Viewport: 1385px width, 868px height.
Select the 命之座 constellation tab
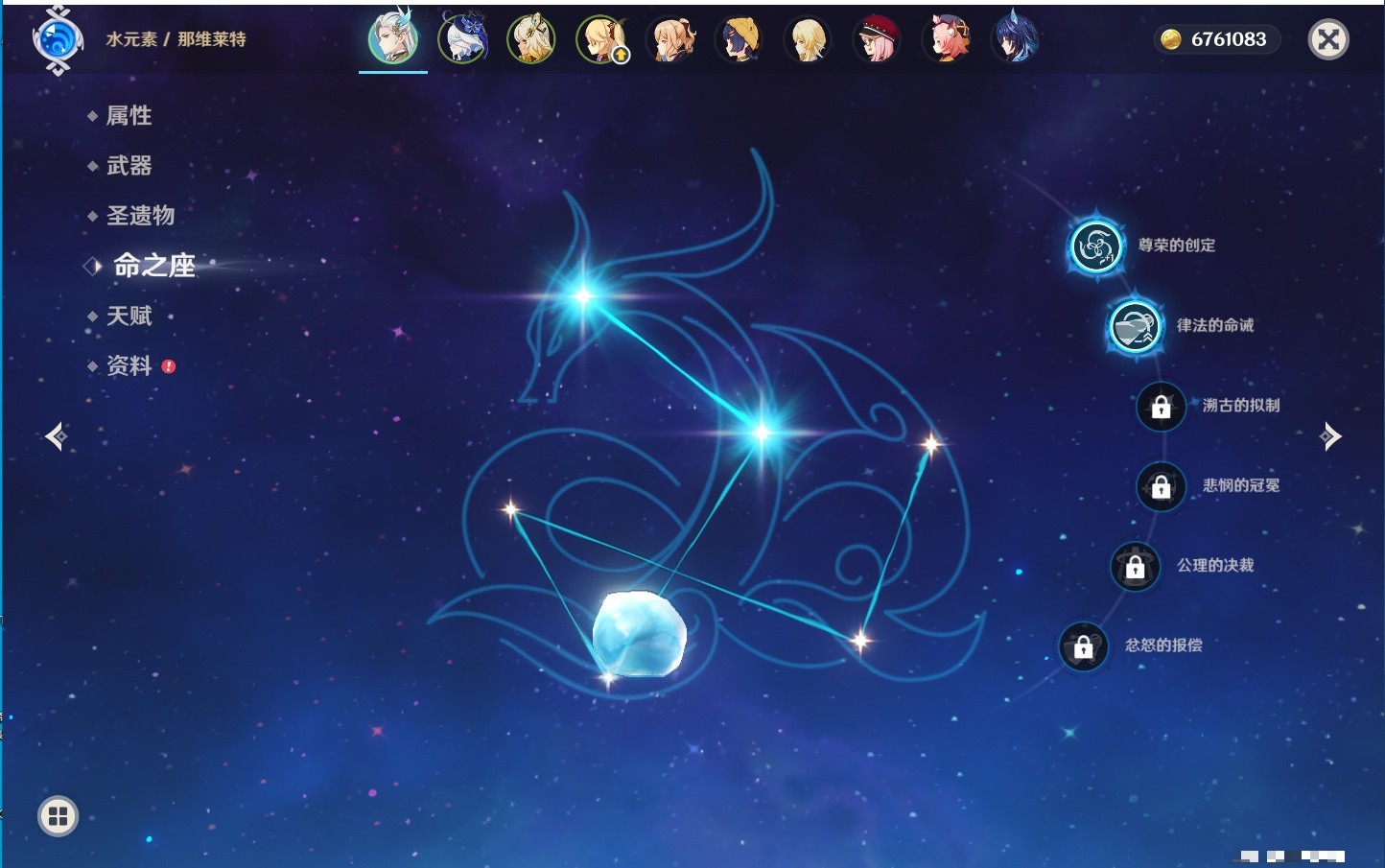(x=153, y=266)
